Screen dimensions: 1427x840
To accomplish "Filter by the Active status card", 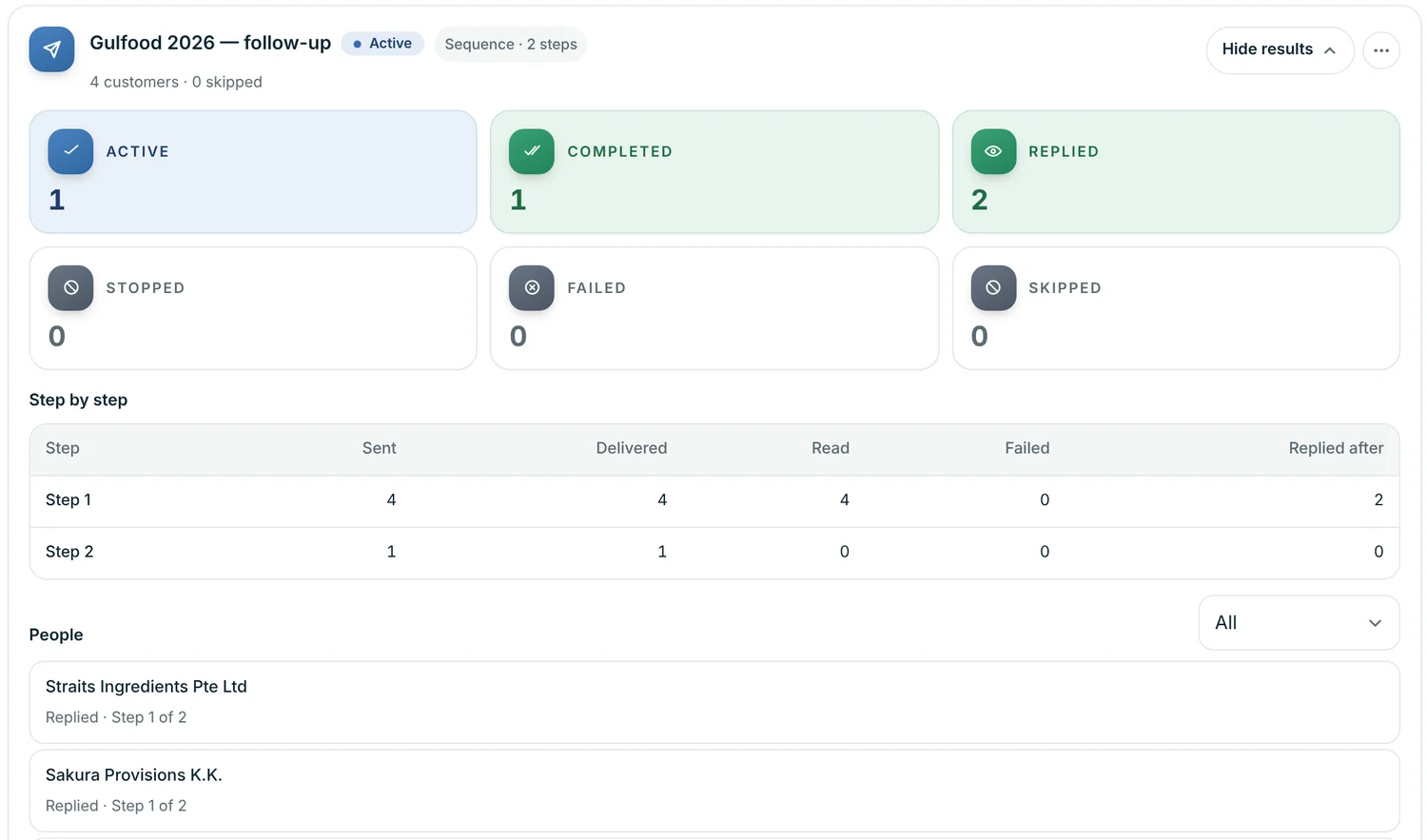I will click(253, 172).
